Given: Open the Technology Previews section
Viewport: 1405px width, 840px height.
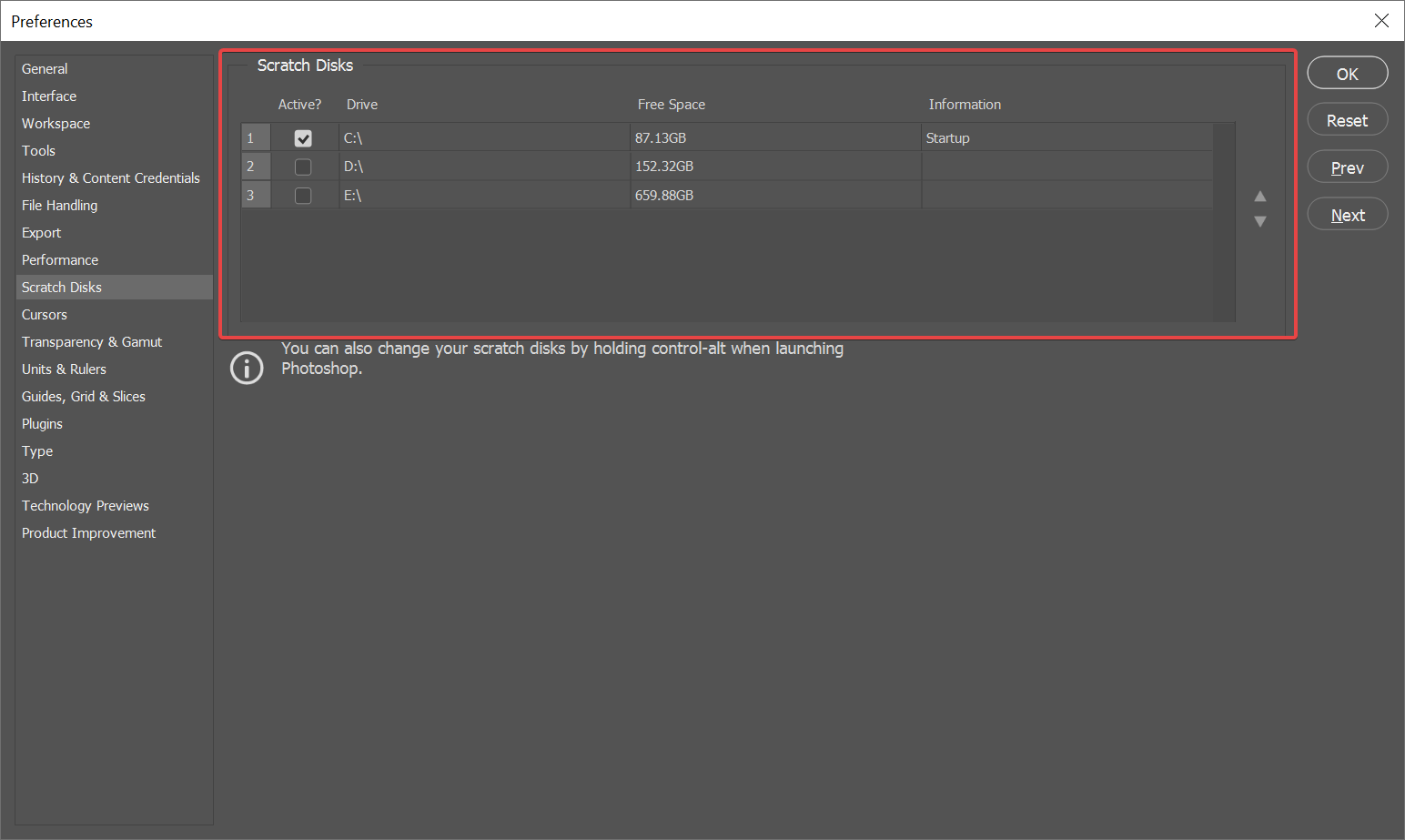Looking at the screenshot, I should coord(86,506).
